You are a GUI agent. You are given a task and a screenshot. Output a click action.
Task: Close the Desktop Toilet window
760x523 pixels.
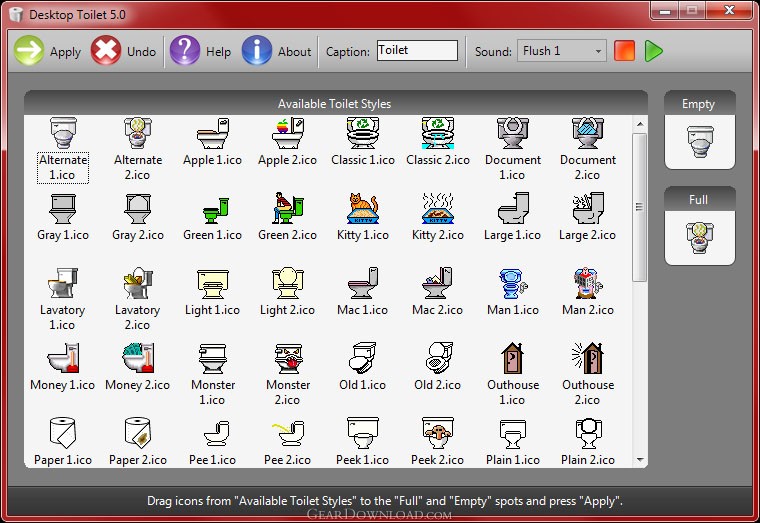click(x=729, y=11)
